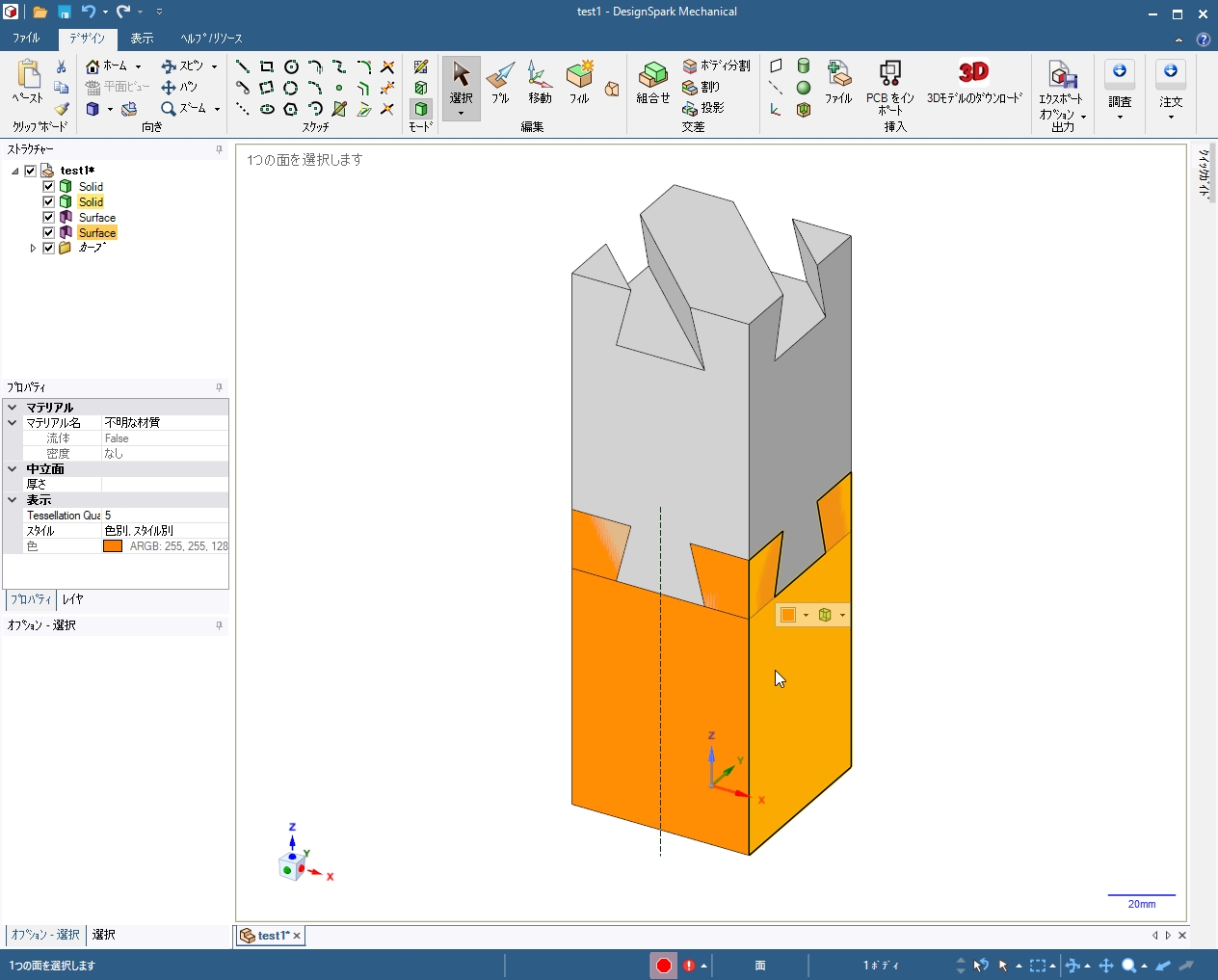Viewport: 1218px width, 980px height.
Task: Click the Tessellation Quality value field
Action: pos(164,516)
